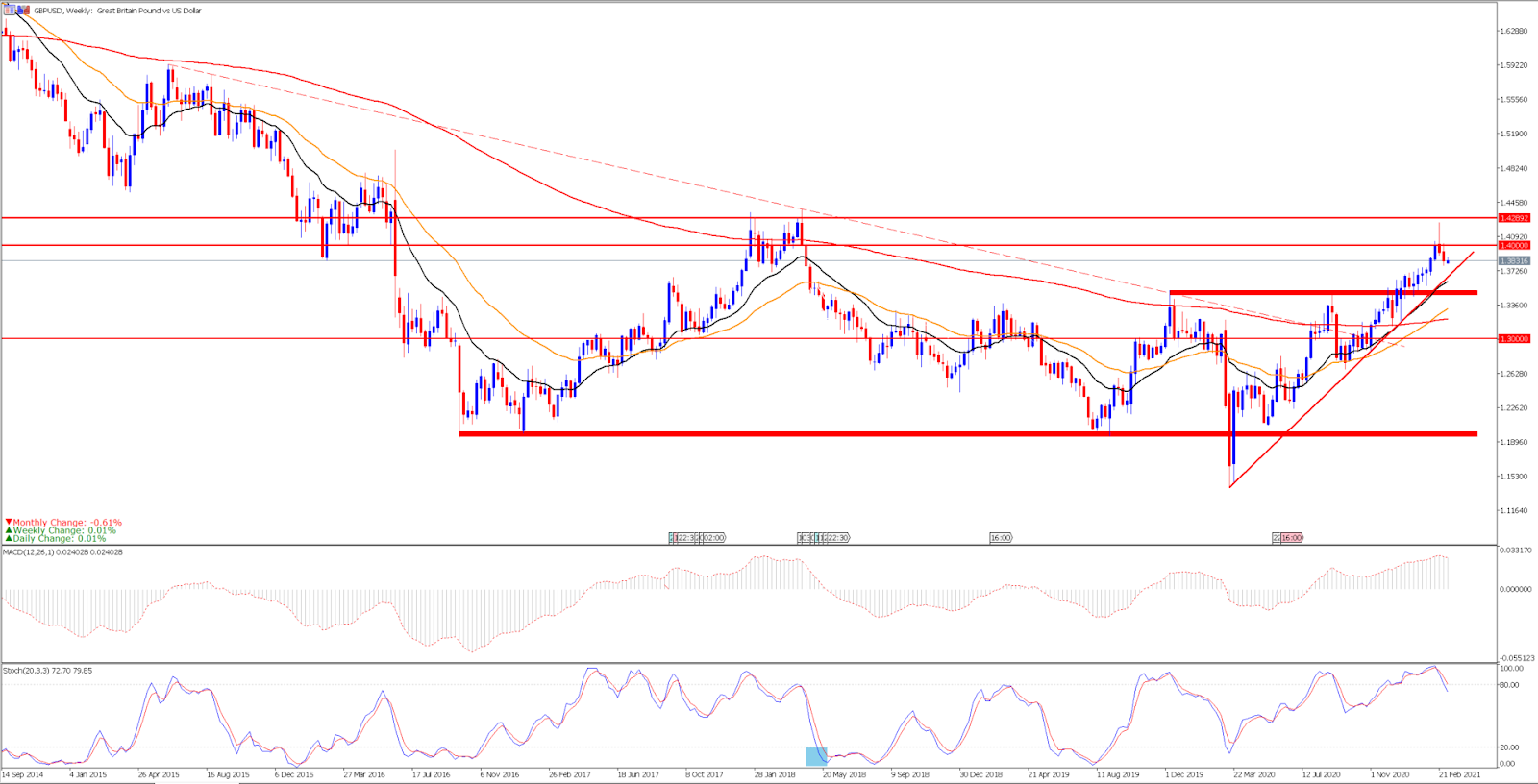Click the Stochastic 80.00 level label
The height and width of the screenshot is (784, 1538).
[1509, 685]
